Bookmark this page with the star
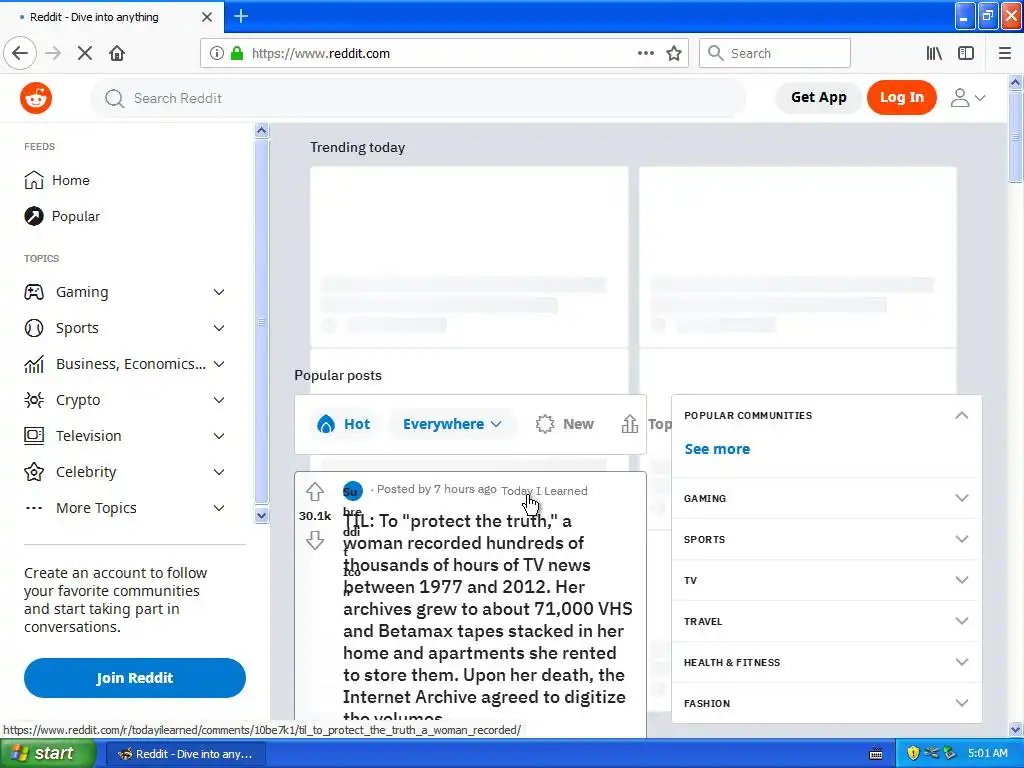The width and height of the screenshot is (1024, 768). click(674, 53)
